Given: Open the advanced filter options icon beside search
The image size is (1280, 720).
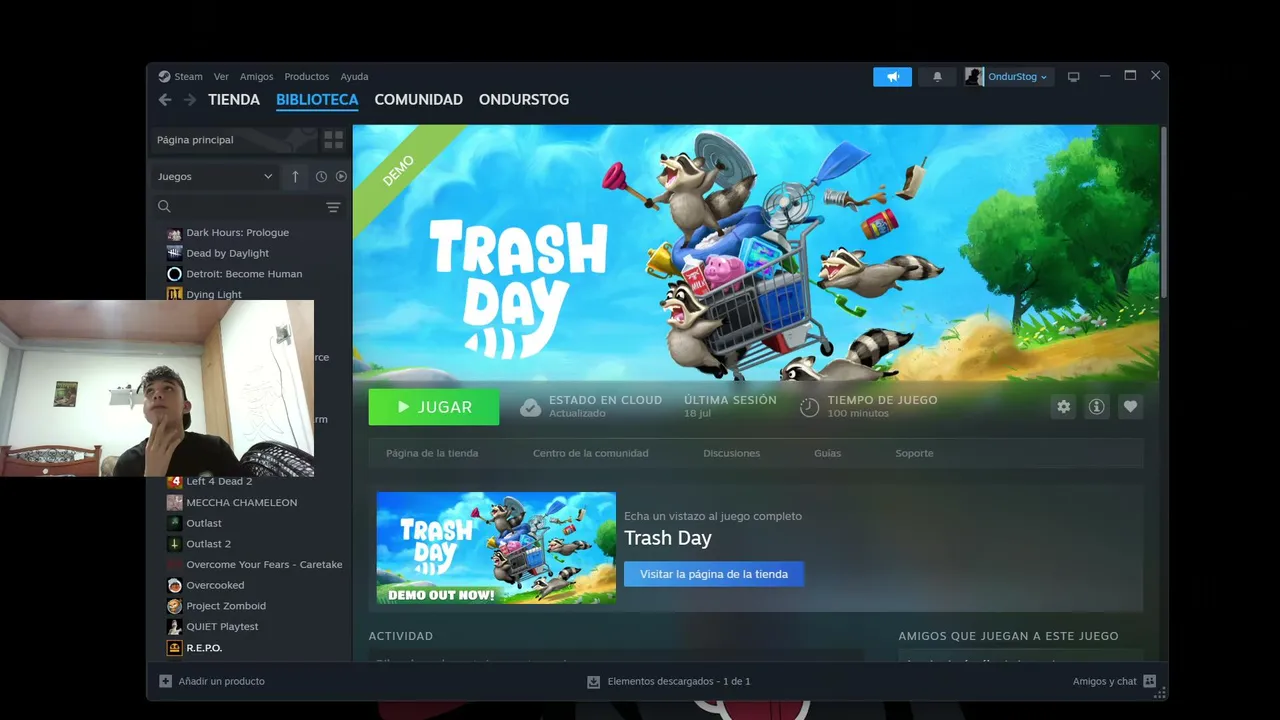Looking at the screenshot, I should pos(333,207).
